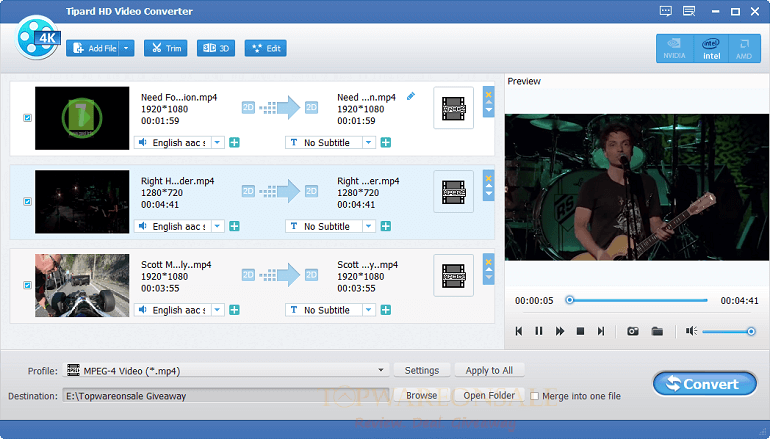The height and width of the screenshot is (439, 770).
Task: Open profile Settings
Action: [422, 370]
